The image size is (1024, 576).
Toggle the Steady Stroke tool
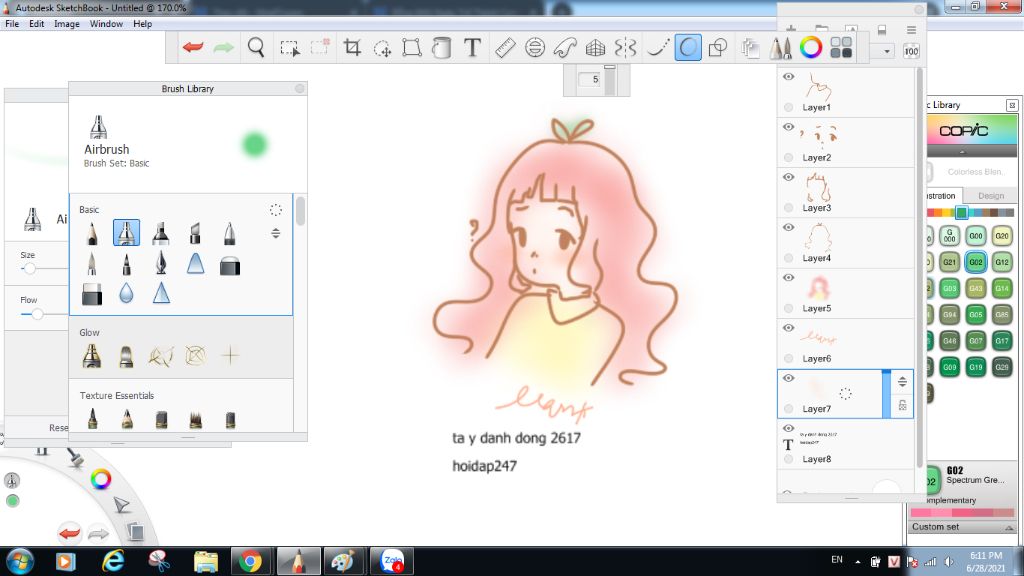pyautogui.click(x=657, y=48)
